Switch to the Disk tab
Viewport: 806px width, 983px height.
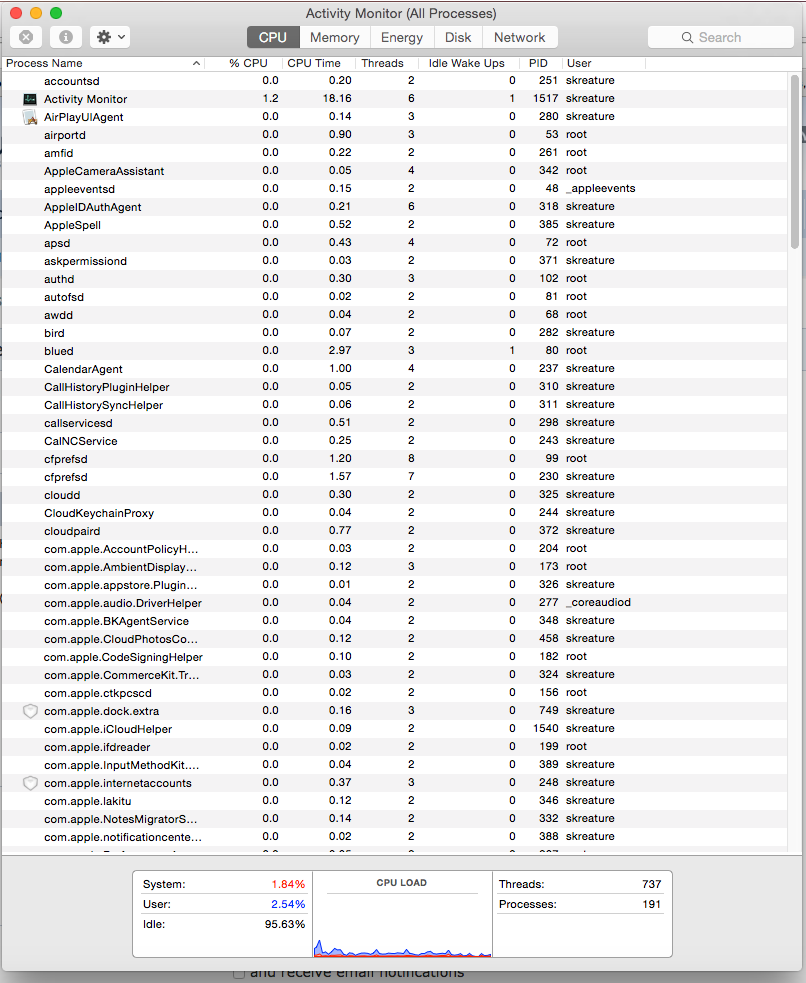pyautogui.click(x=458, y=37)
